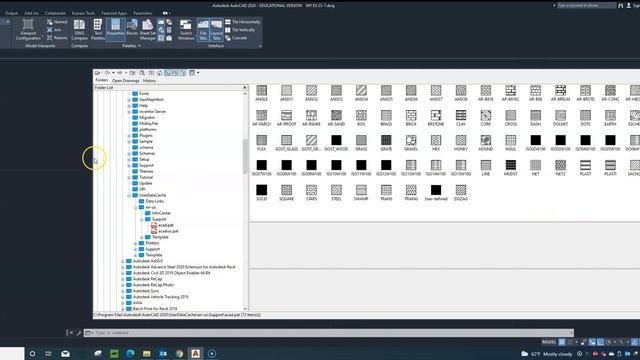Click Cascade windows

(236, 38)
